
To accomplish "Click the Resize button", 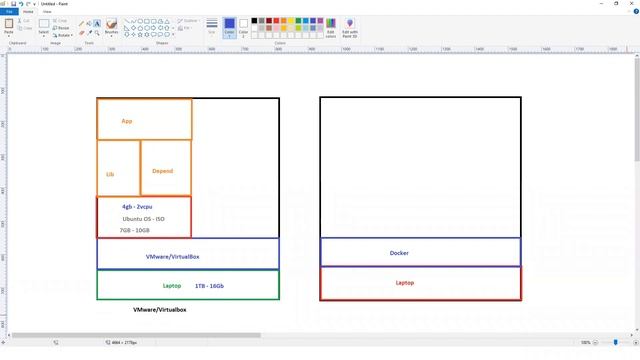I will point(61,28).
